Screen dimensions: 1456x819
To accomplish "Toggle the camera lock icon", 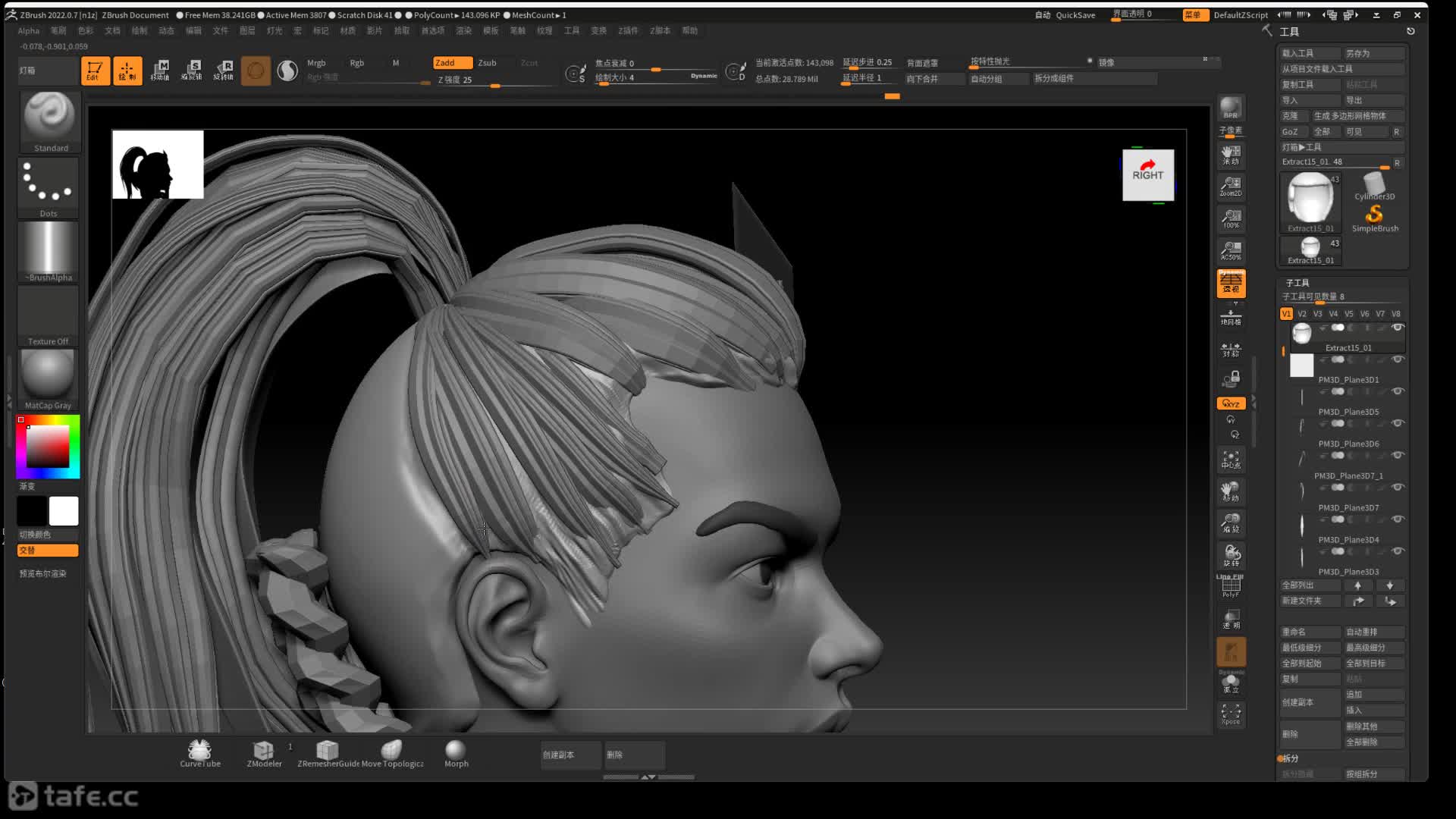I will 1231,378.
